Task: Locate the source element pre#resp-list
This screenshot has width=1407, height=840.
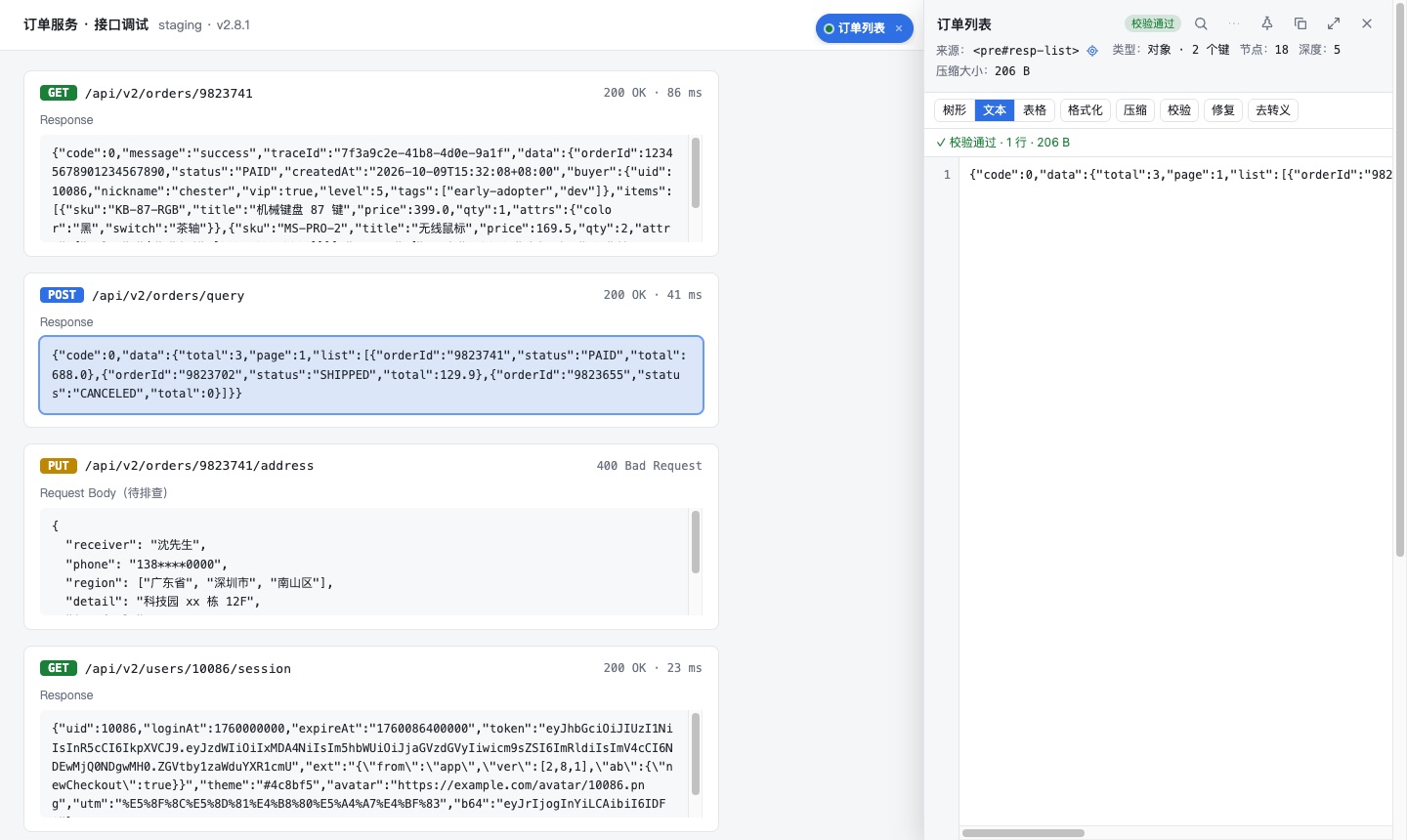Action: tap(1092, 51)
